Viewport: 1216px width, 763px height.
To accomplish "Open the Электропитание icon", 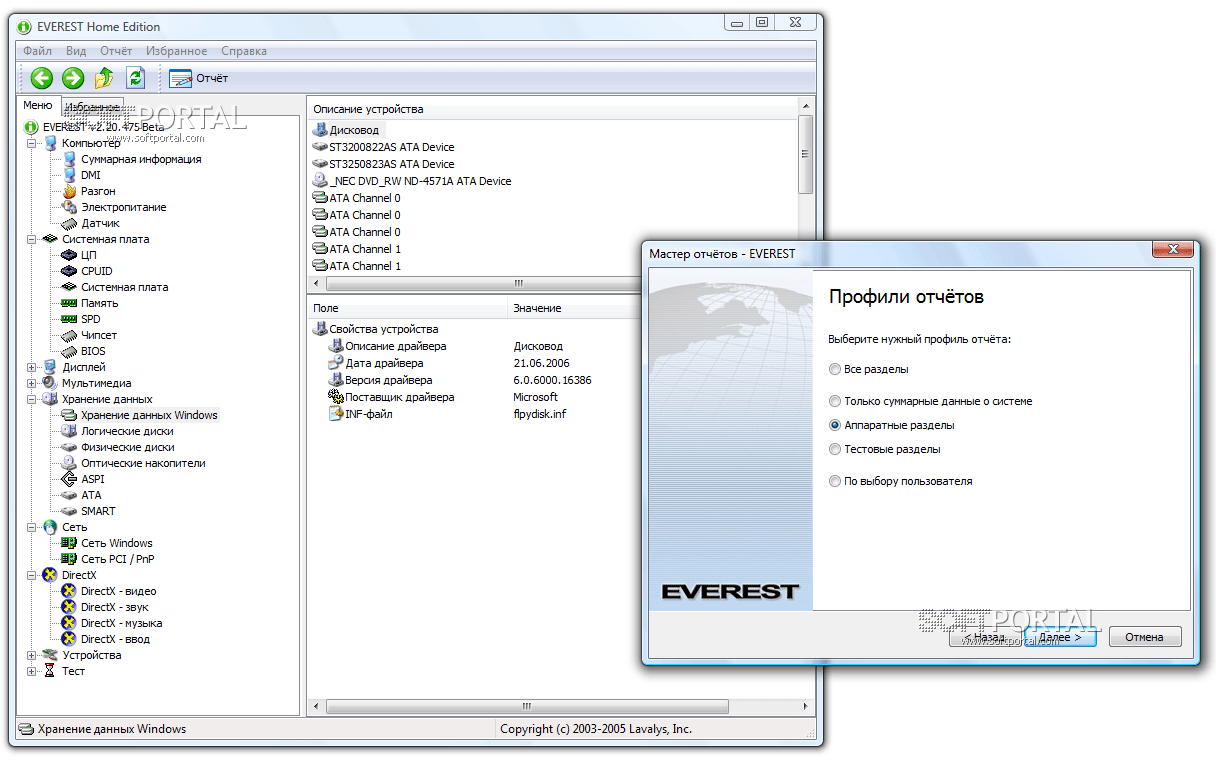I will [x=69, y=207].
